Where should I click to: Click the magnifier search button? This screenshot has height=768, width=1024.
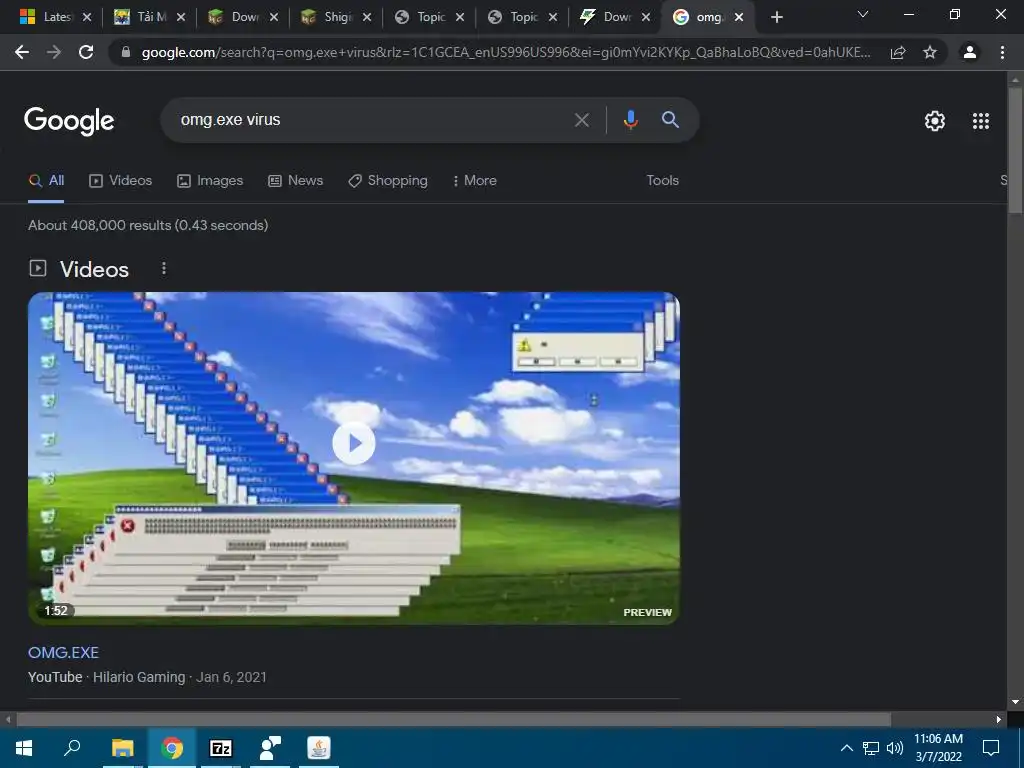tap(670, 120)
